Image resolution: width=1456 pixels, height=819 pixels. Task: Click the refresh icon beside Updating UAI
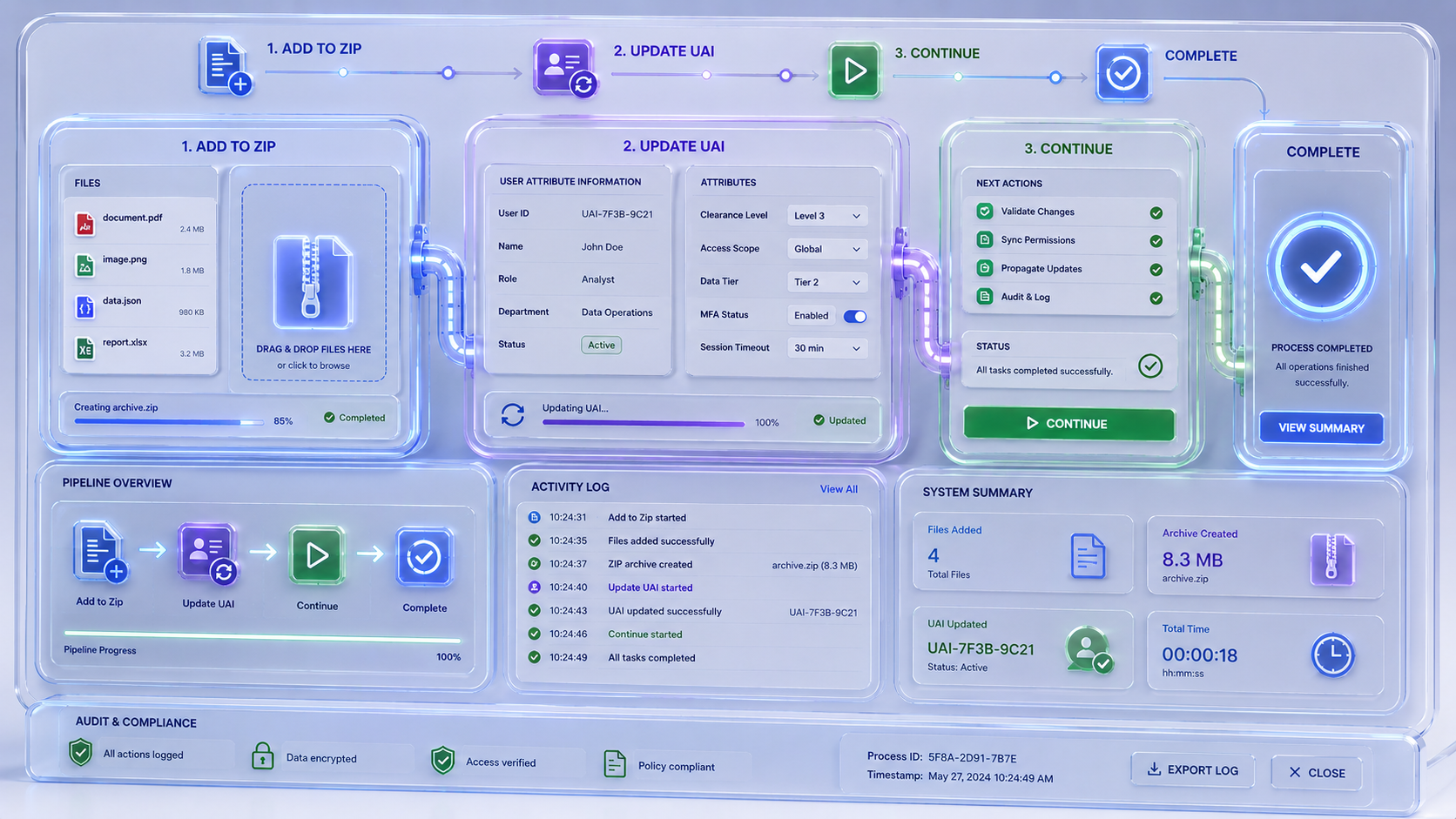pyautogui.click(x=513, y=415)
